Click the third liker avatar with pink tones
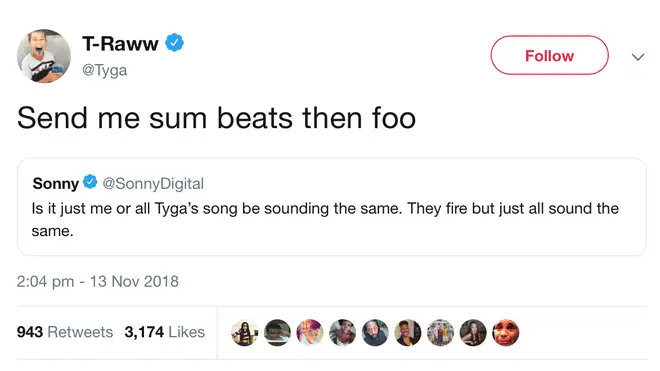This screenshot has width=660, height=371. click(310, 333)
